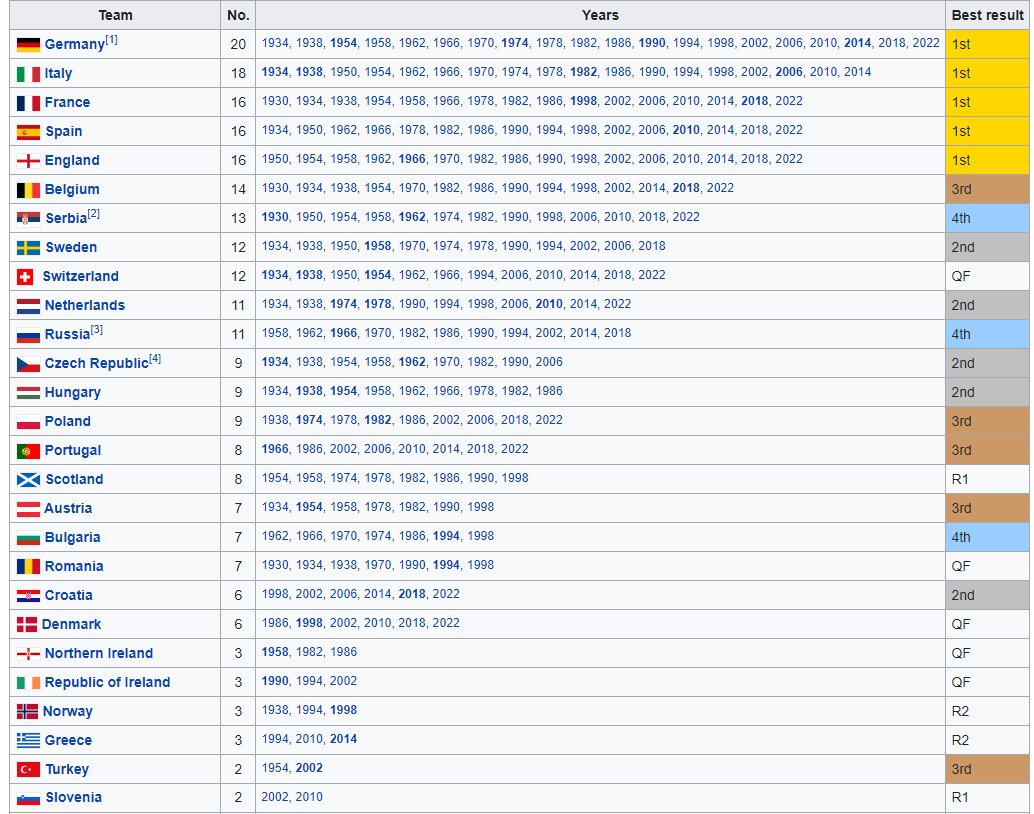Click the Sweden flag icon
This screenshot has height=814, width=1034.
point(28,248)
